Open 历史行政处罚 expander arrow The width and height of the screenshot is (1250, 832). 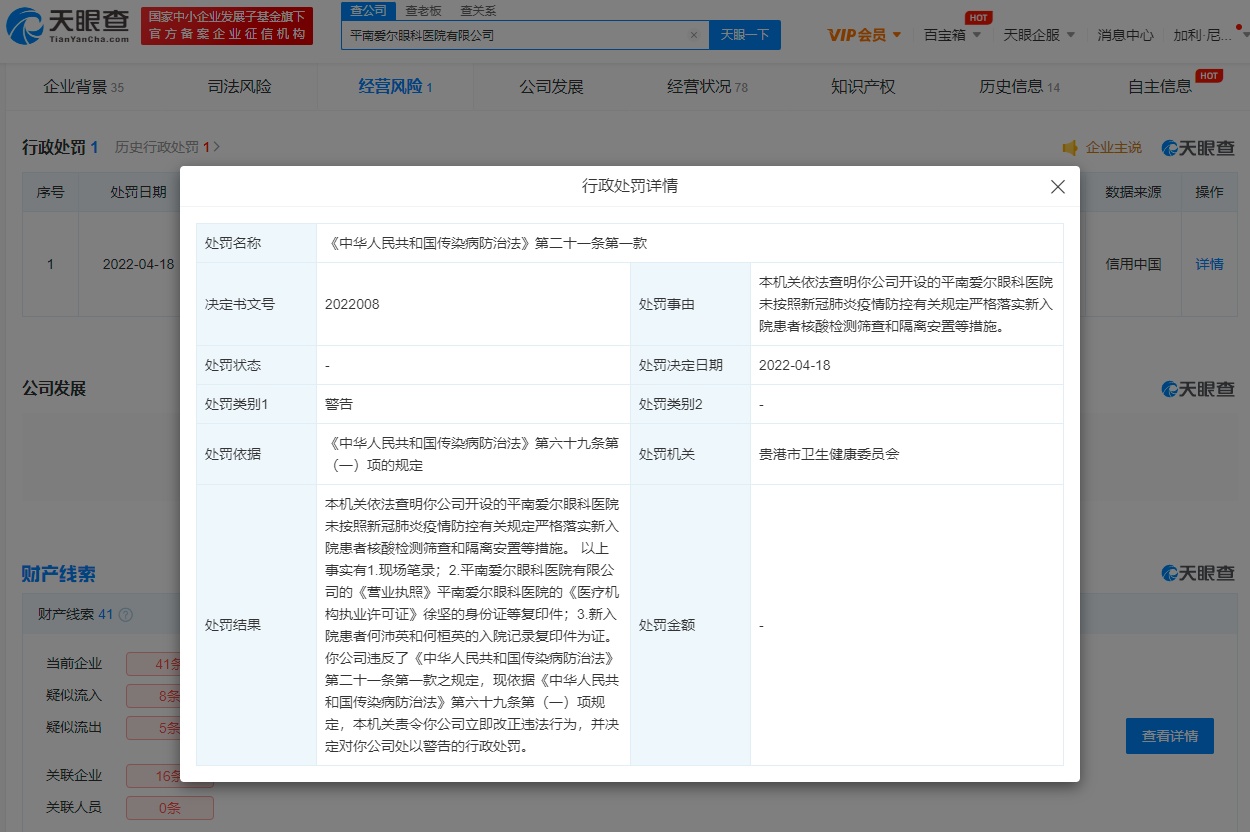pos(217,147)
